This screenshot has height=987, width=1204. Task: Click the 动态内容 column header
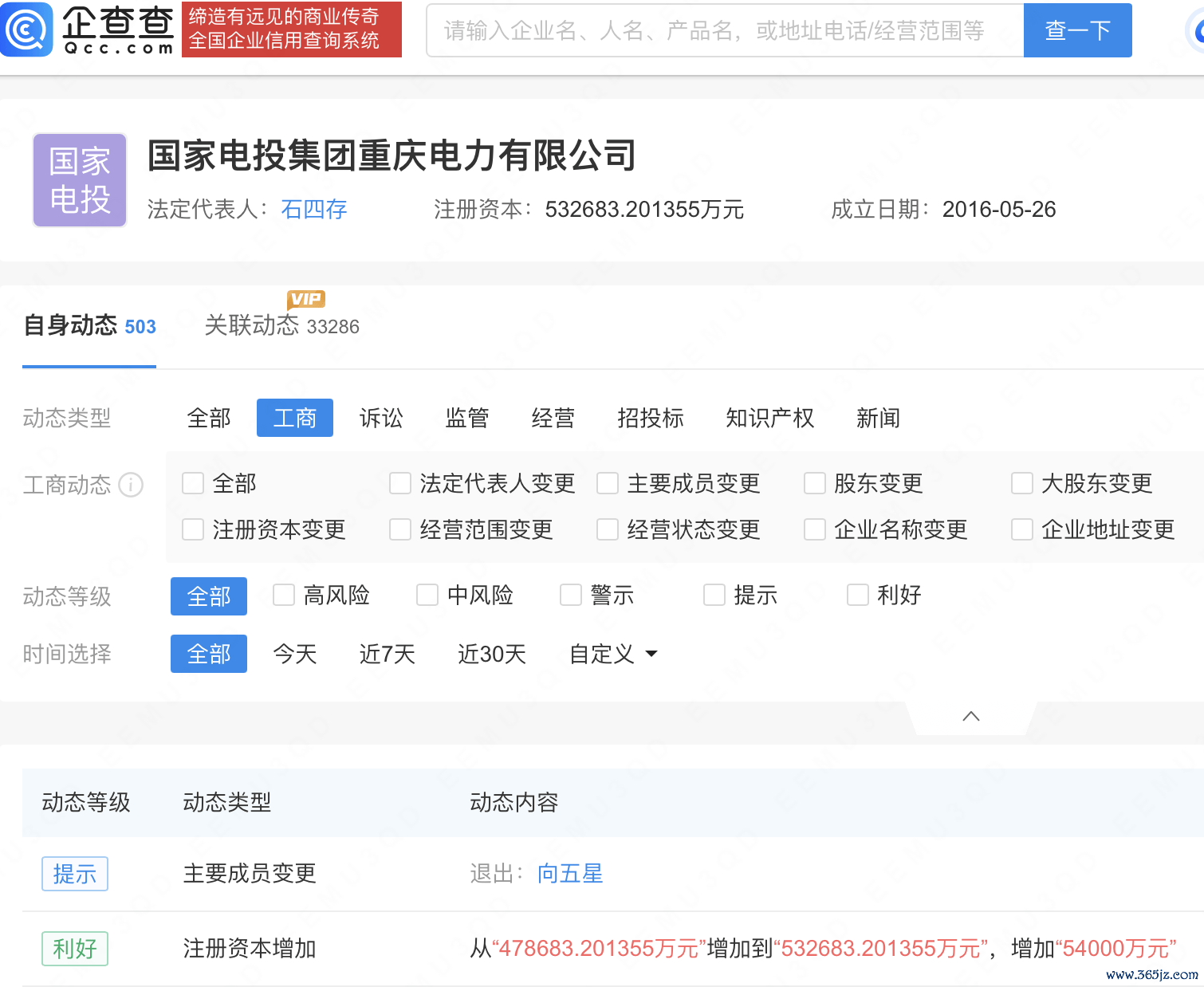pyautogui.click(x=514, y=802)
